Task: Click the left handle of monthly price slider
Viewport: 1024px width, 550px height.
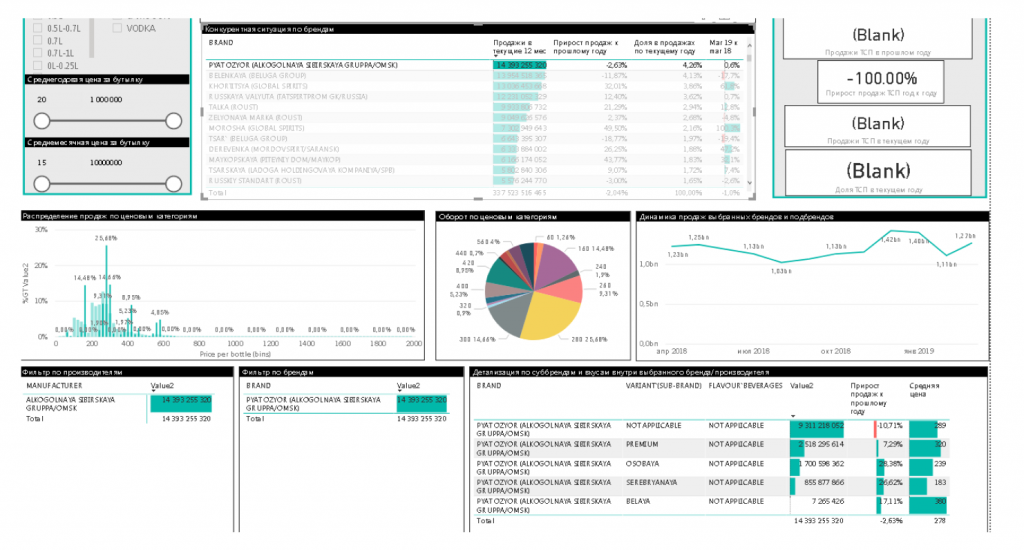Action: point(42,184)
